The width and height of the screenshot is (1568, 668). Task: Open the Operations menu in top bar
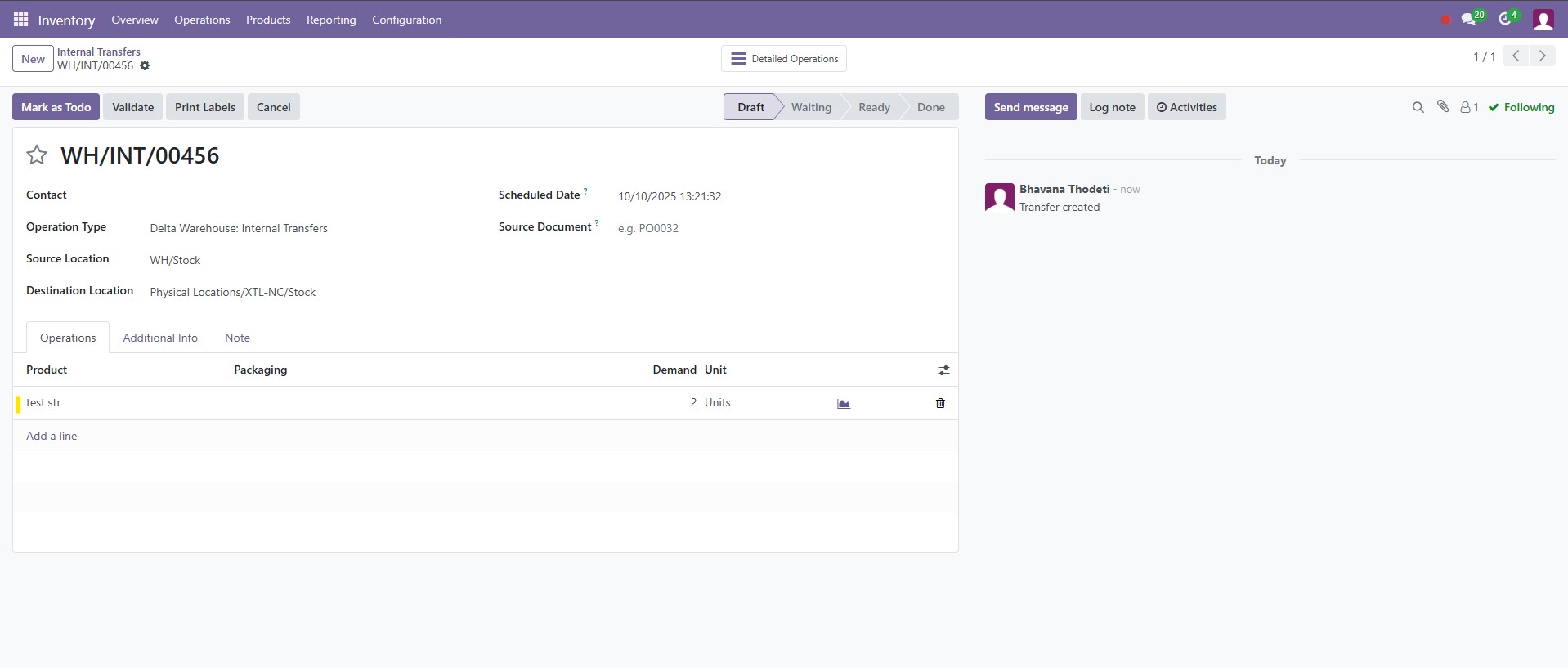click(202, 20)
